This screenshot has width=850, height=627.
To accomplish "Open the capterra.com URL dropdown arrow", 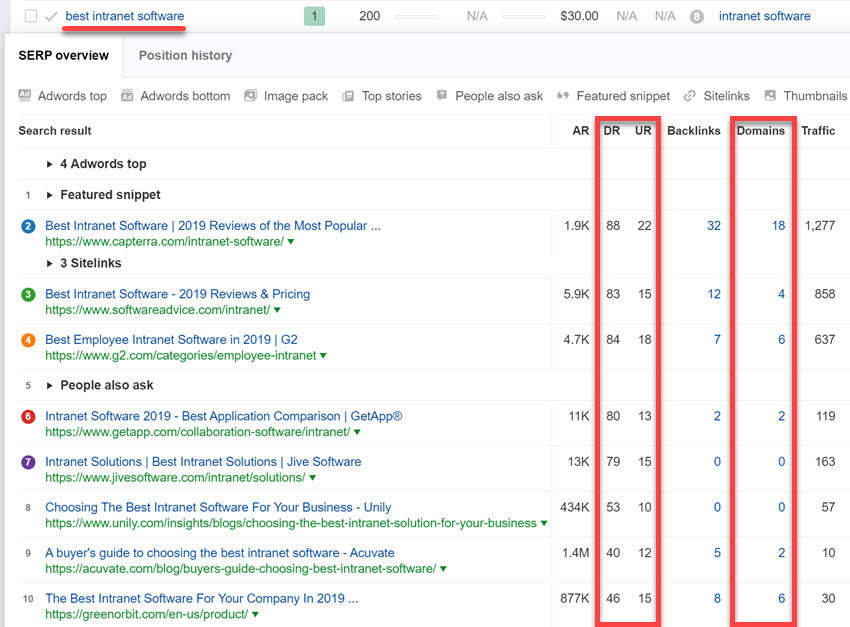I will (x=291, y=242).
